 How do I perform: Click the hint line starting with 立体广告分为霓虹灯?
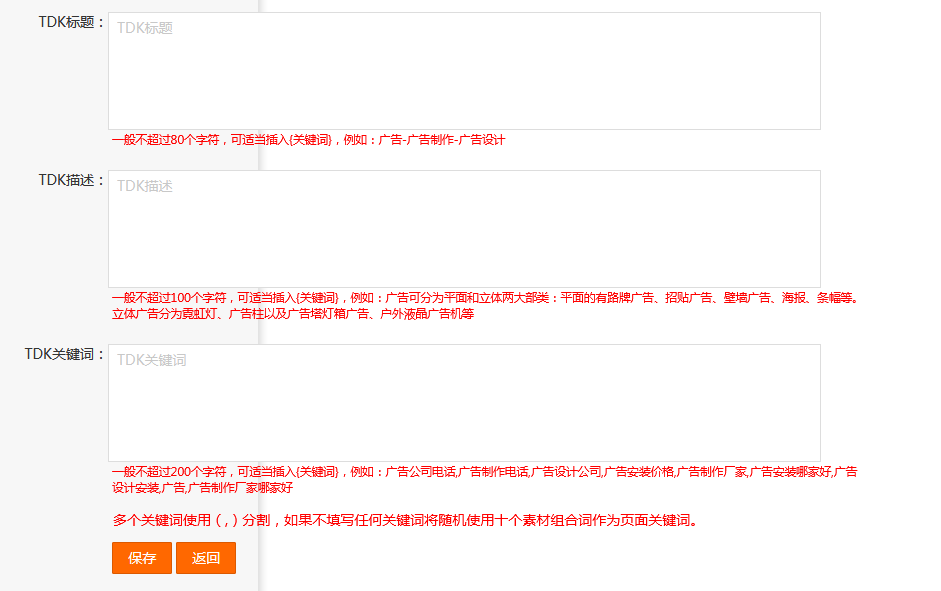[x=293, y=314]
